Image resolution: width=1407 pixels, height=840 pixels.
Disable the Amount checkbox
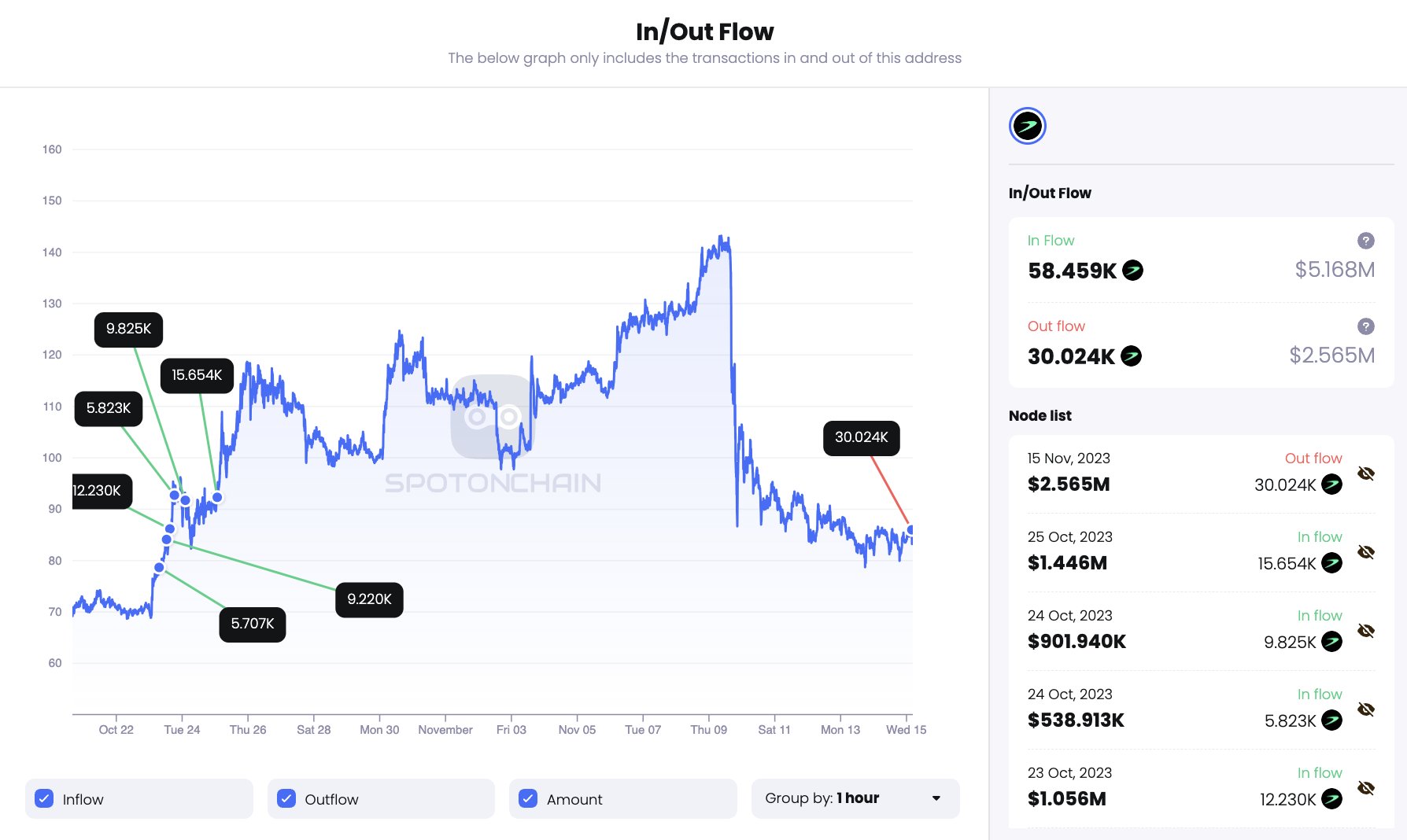(x=528, y=799)
